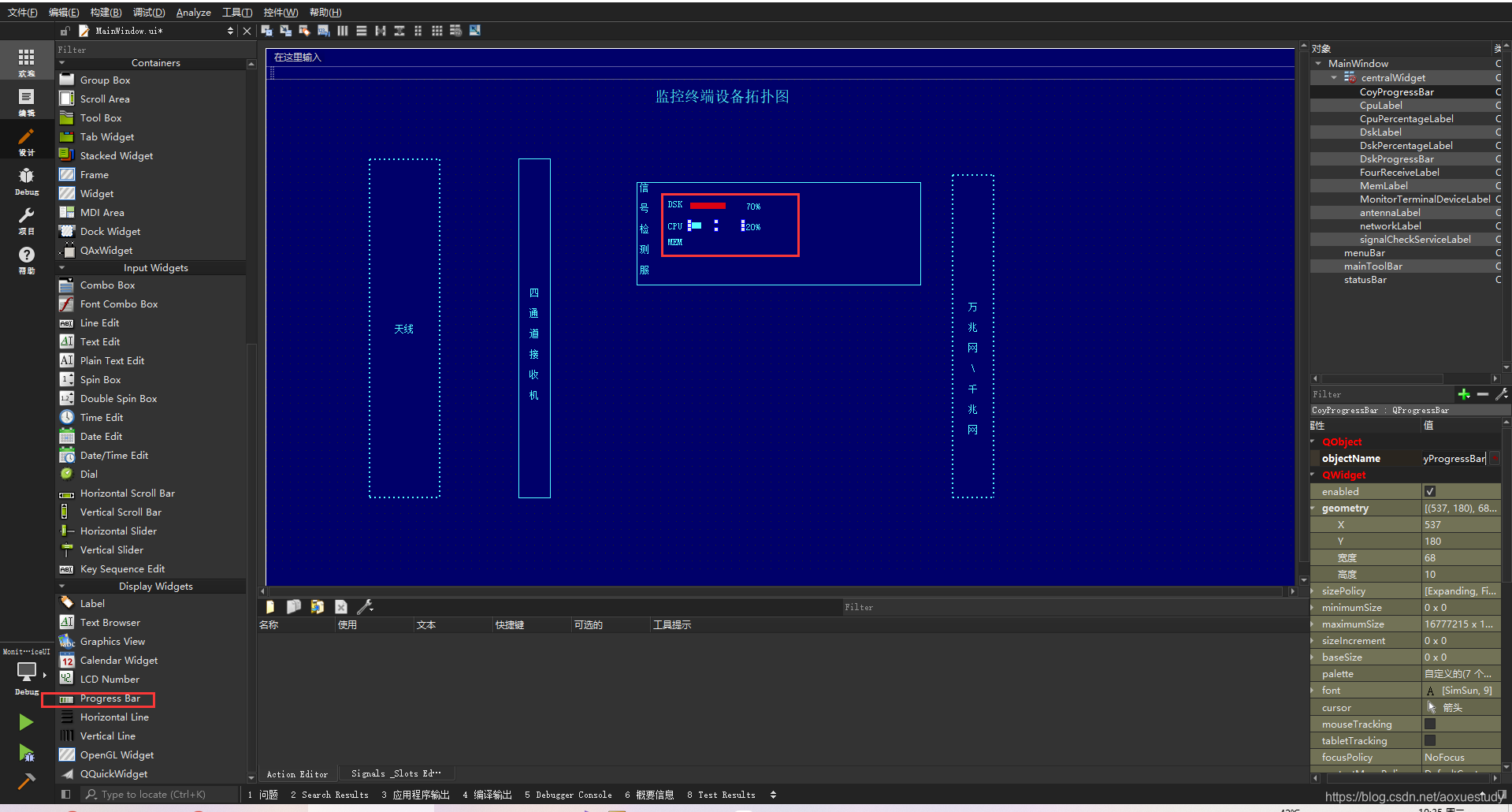Toggle mouseTracking property checkbox
1512x812 pixels.
click(x=1430, y=724)
